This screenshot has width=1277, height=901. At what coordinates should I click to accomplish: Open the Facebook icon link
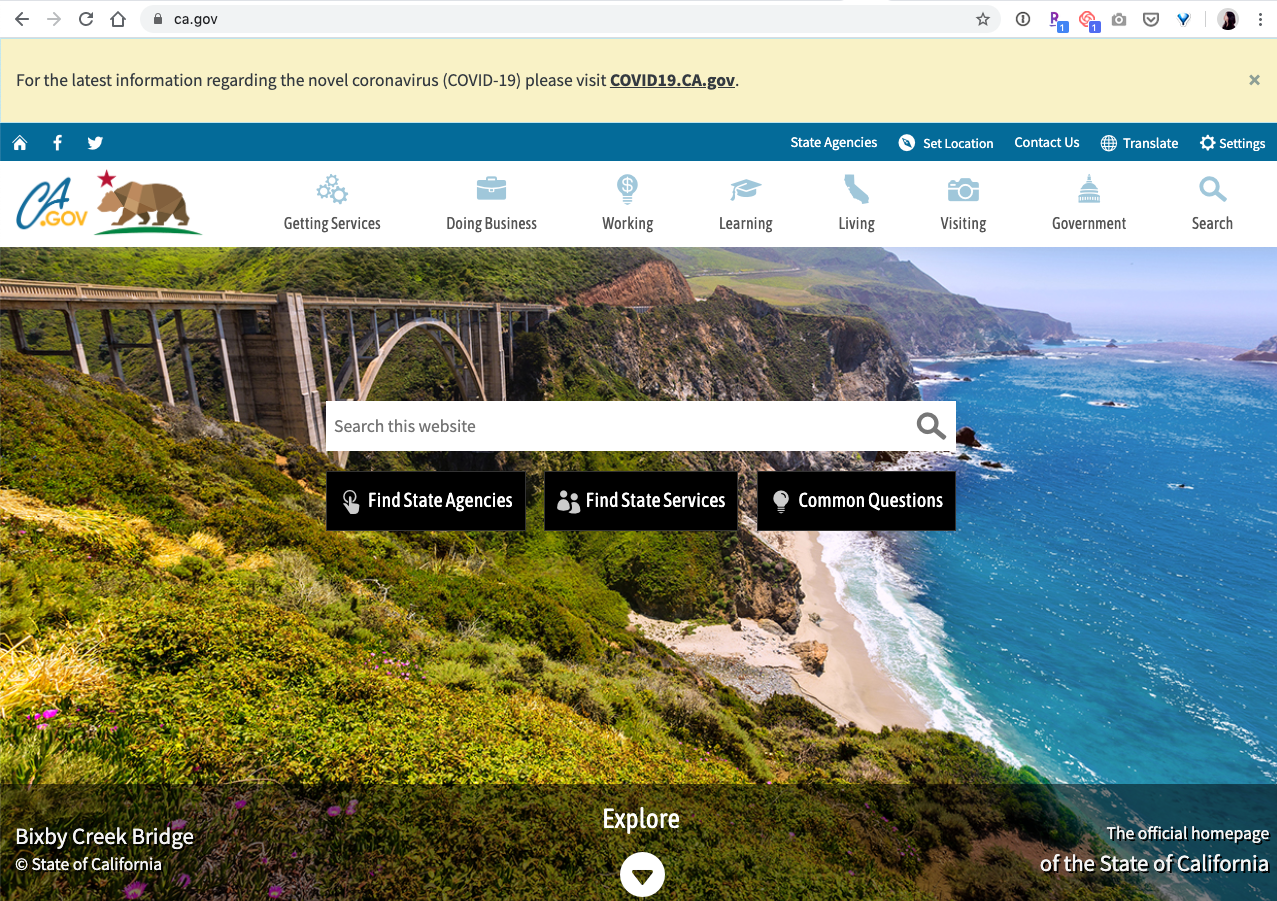pos(58,143)
